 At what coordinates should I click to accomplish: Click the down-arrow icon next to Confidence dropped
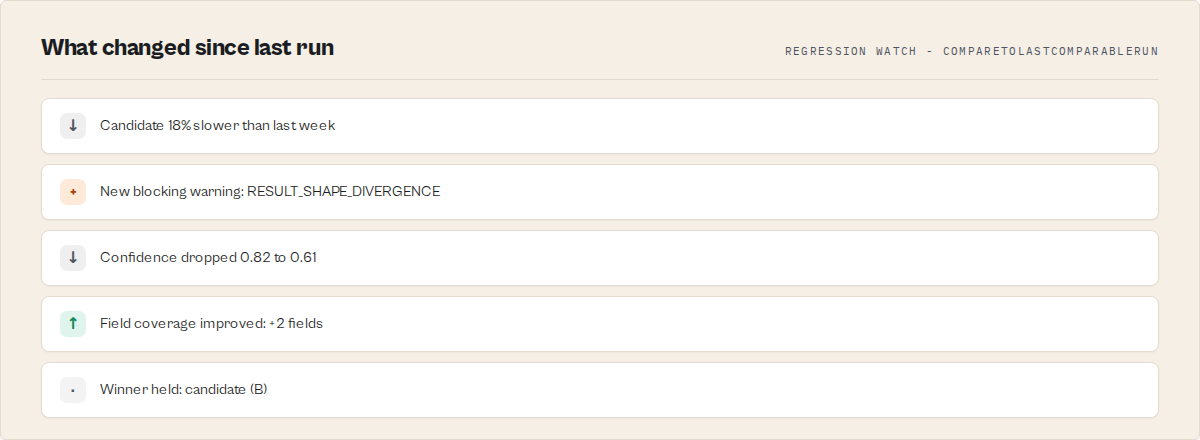pyautogui.click(x=73, y=258)
